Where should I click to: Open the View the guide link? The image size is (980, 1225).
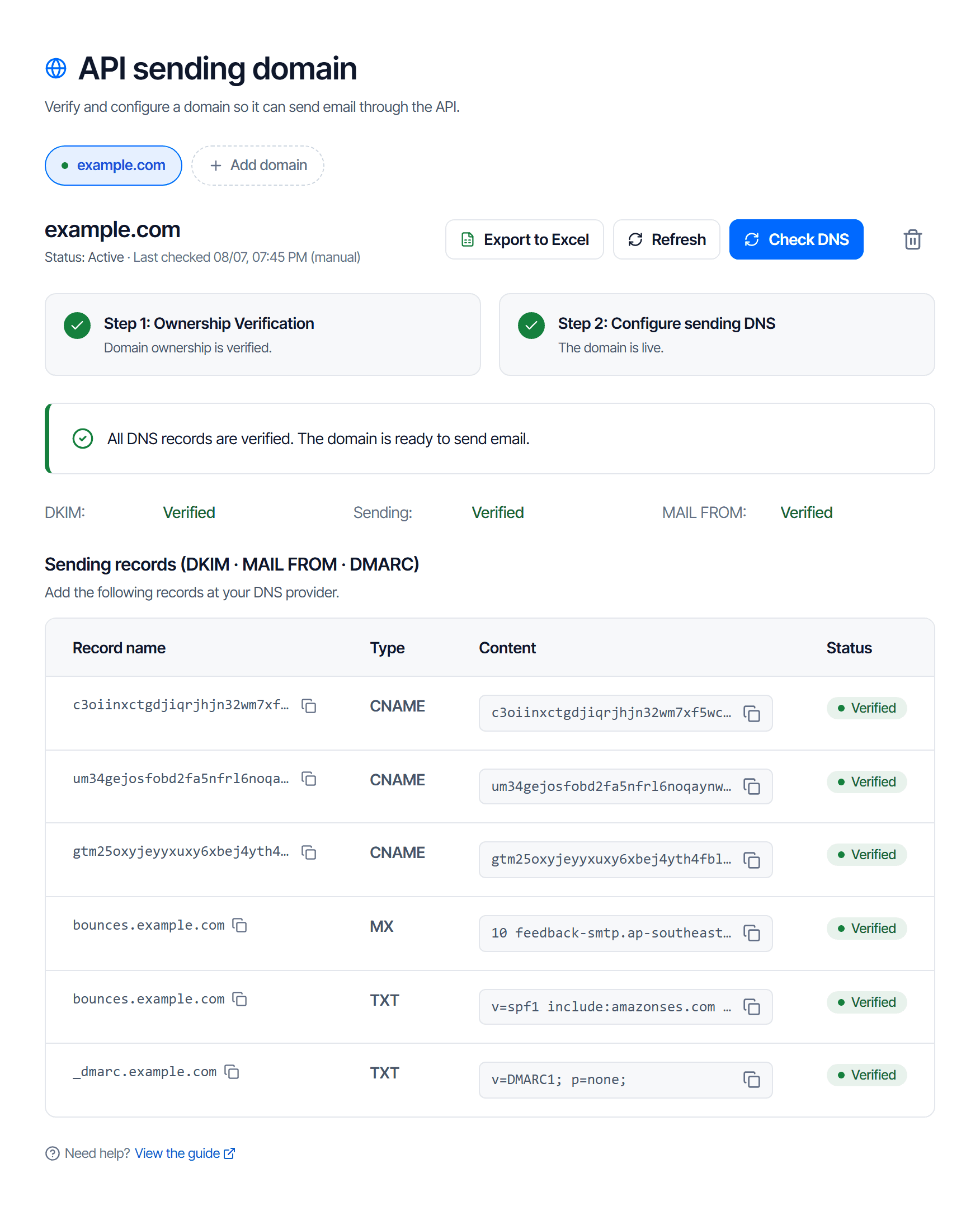[185, 1153]
